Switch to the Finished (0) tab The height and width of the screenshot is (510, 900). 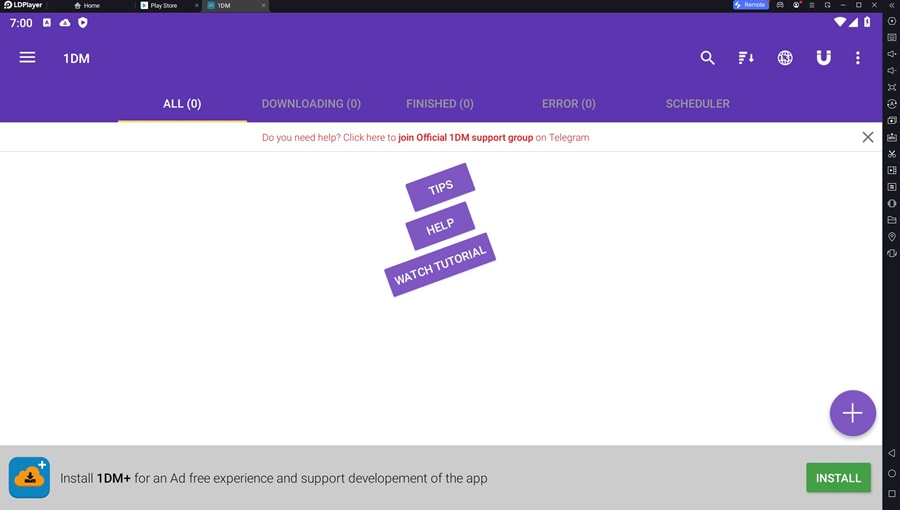pyautogui.click(x=440, y=104)
